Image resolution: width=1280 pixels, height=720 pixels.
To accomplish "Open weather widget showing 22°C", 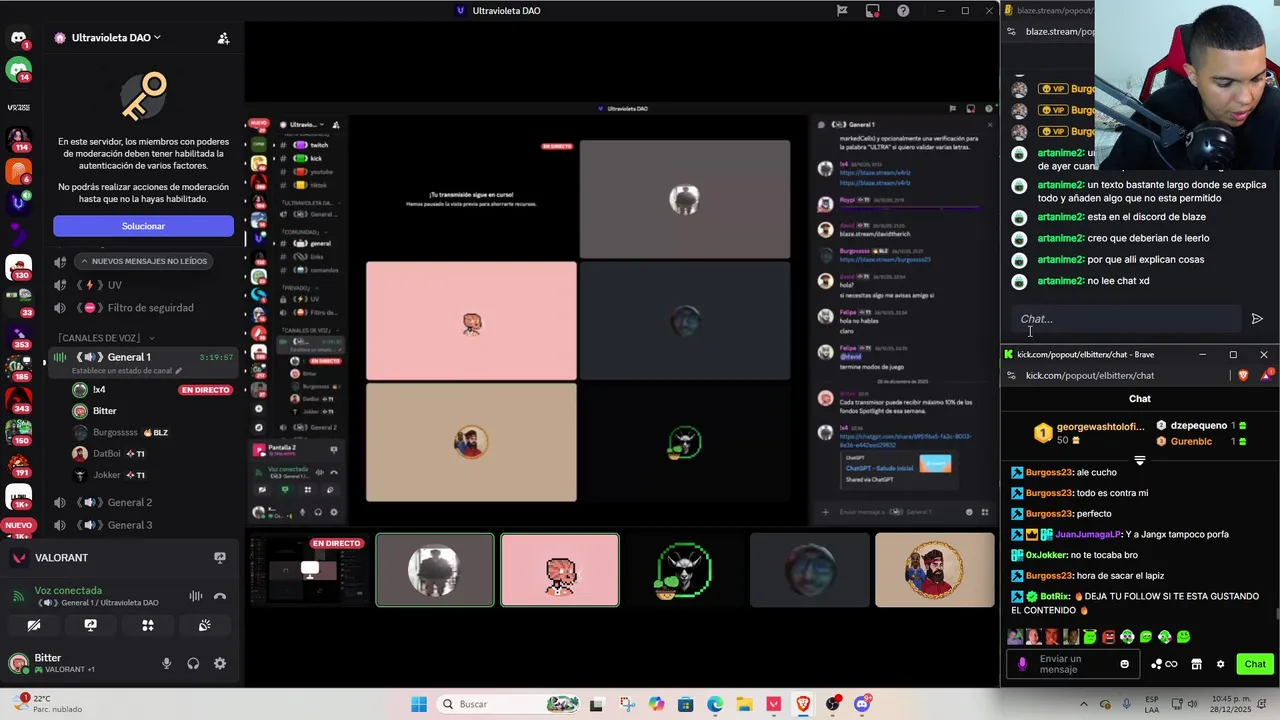I will (48, 704).
